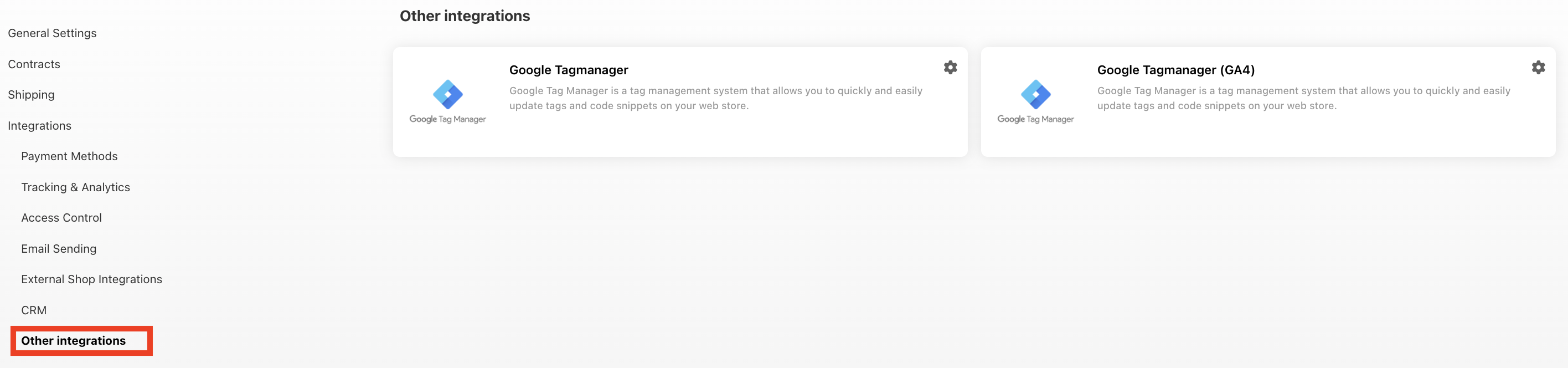Go to Email Sending page

(x=59, y=249)
